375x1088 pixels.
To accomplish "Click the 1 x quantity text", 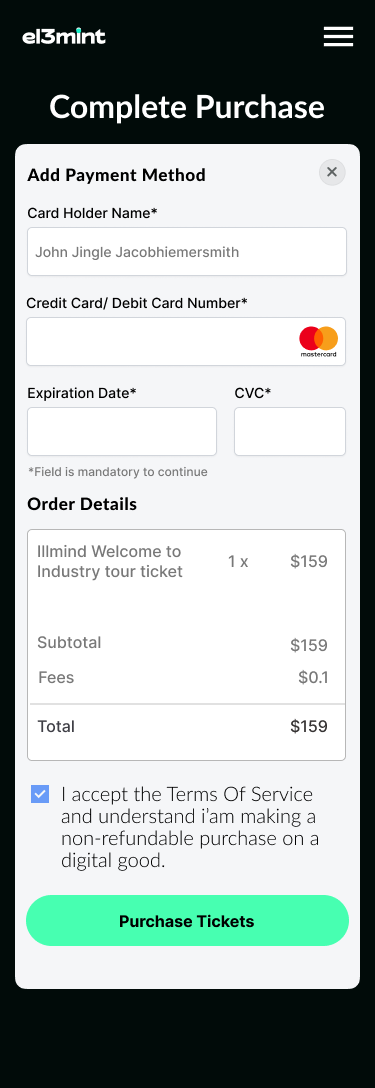I will click(238, 561).
